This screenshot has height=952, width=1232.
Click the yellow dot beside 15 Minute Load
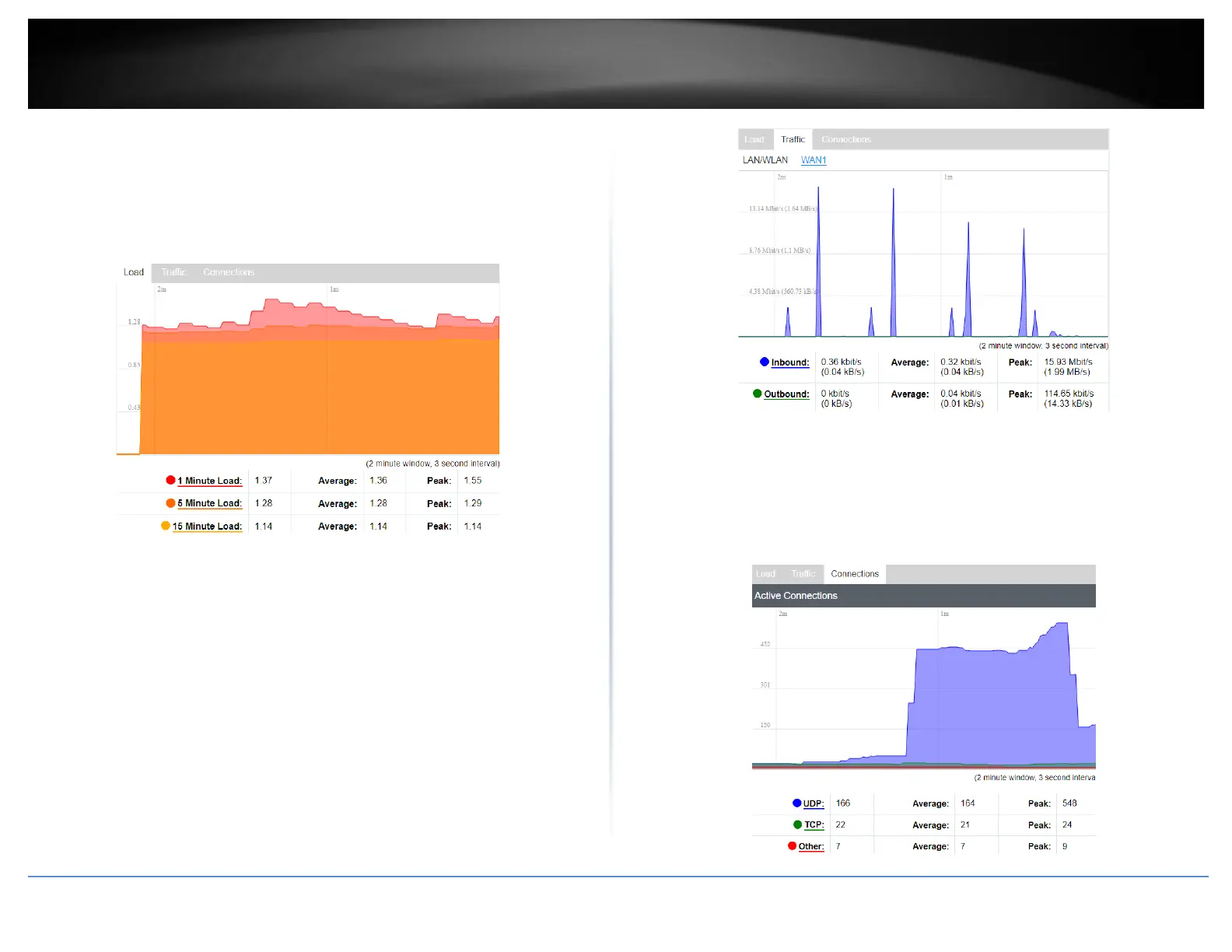pyautogui.click(x=166, y=525)
